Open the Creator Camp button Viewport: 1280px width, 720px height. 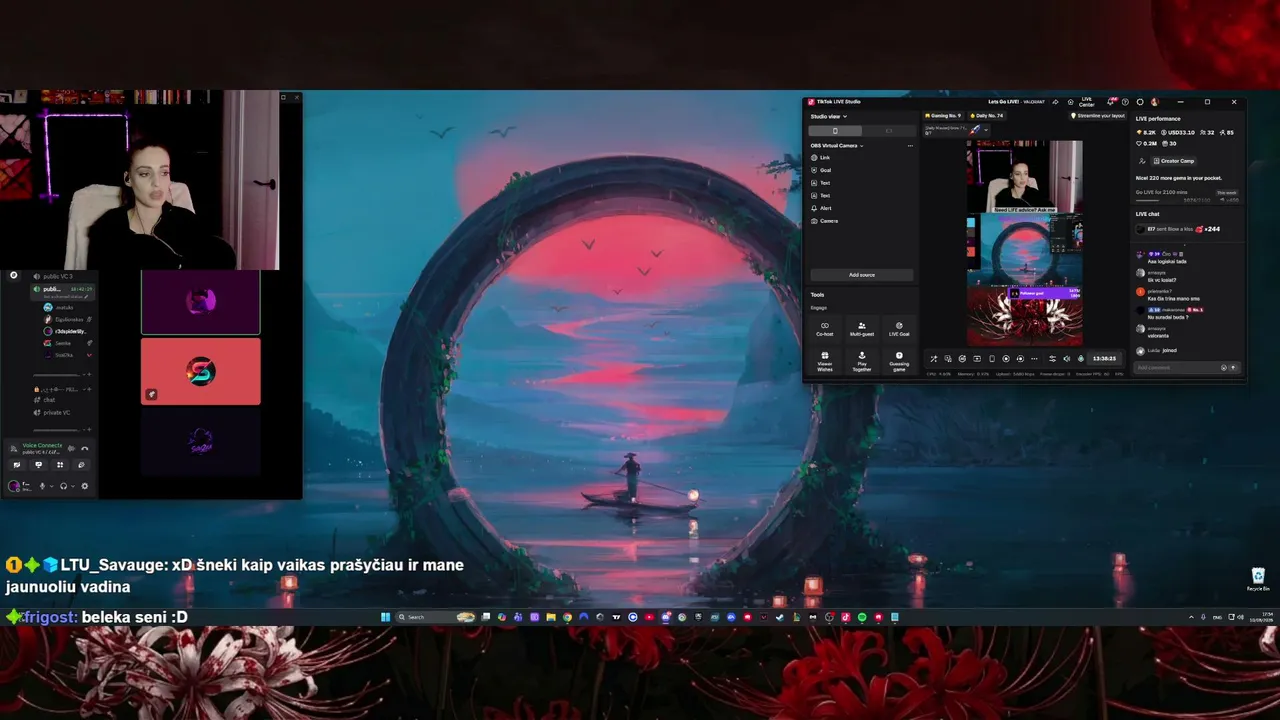tap(1174, 160)
